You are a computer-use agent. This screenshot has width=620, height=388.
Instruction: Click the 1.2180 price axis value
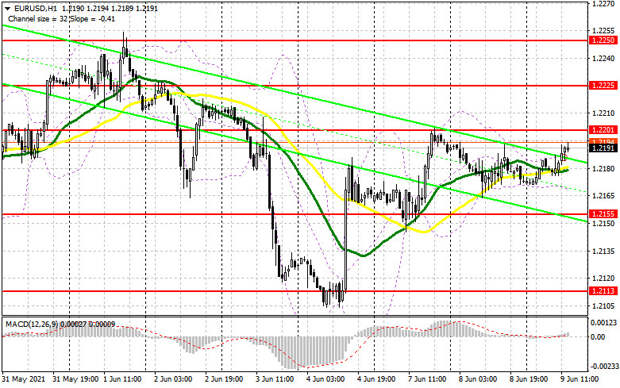click(x=603, y=169)
